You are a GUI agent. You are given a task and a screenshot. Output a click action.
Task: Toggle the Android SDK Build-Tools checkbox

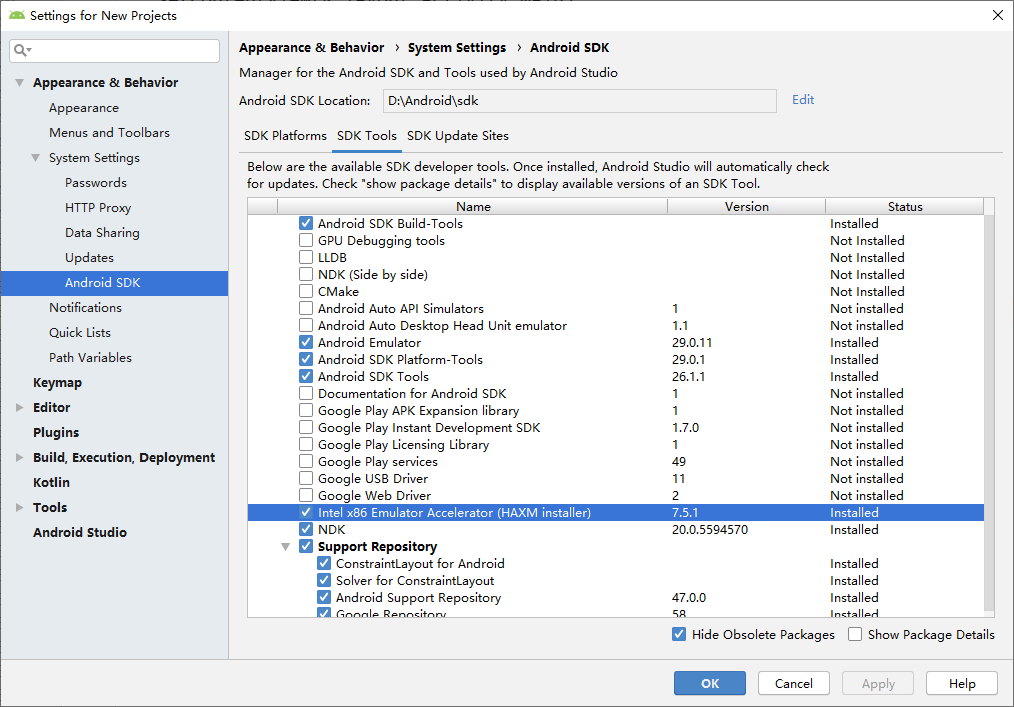click(306, 224)
